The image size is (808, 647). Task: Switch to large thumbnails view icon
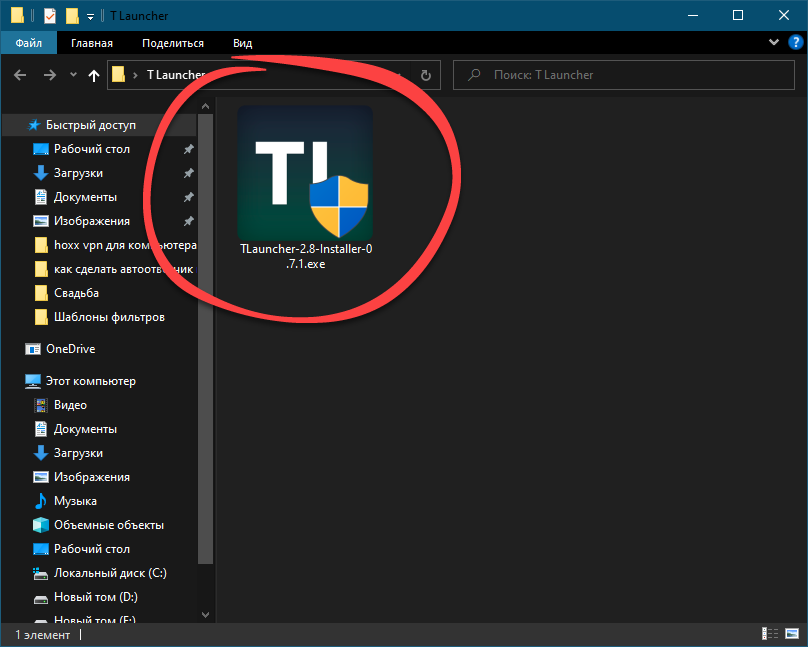click(x=790, y=634)
